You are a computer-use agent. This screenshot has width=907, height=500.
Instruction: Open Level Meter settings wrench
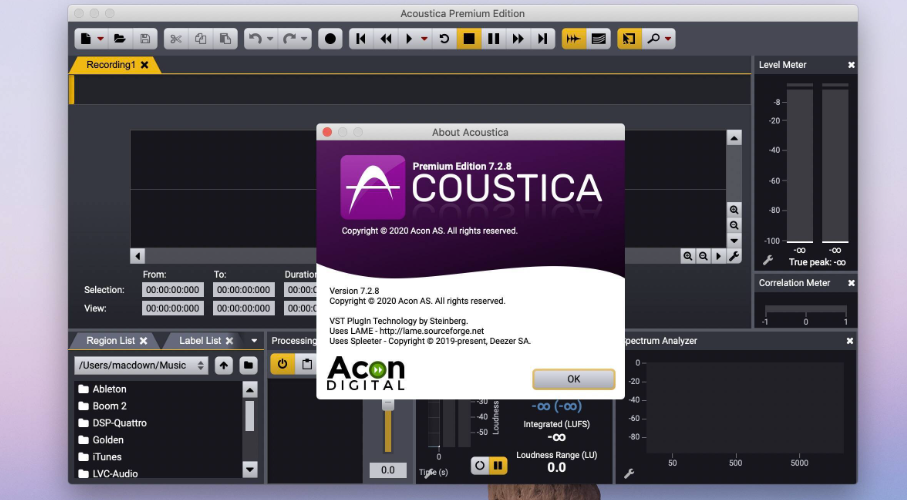click(768, 260)
